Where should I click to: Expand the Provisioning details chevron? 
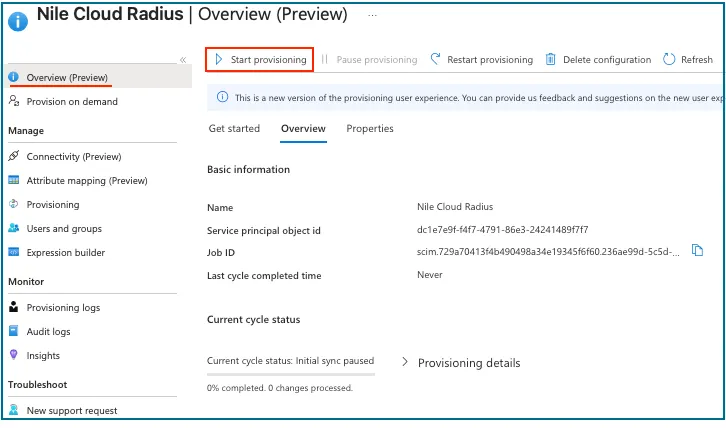[405, 362]
